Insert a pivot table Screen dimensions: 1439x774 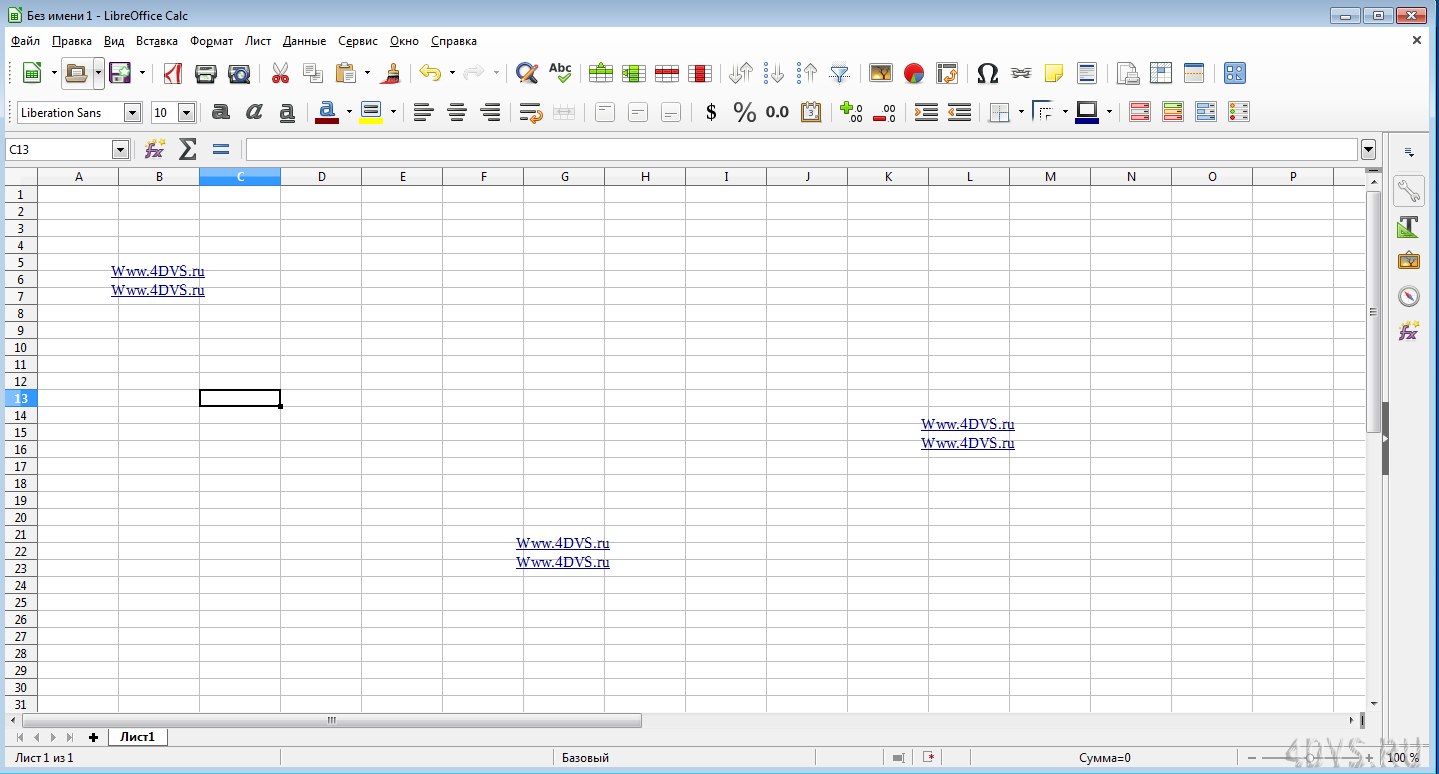click(x=946, y=73)
